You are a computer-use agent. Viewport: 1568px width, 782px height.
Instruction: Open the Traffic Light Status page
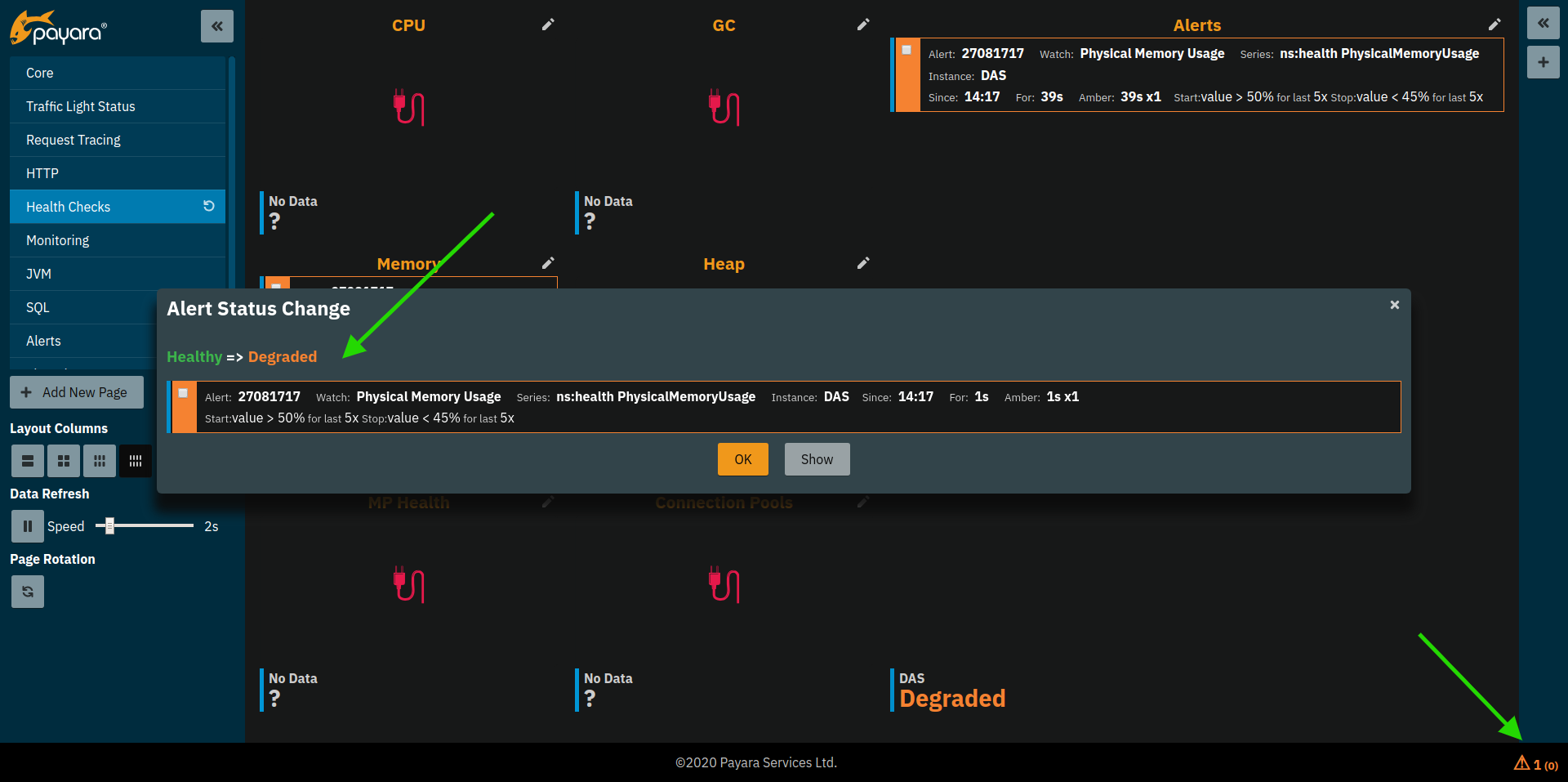click(x=81, y=106)
